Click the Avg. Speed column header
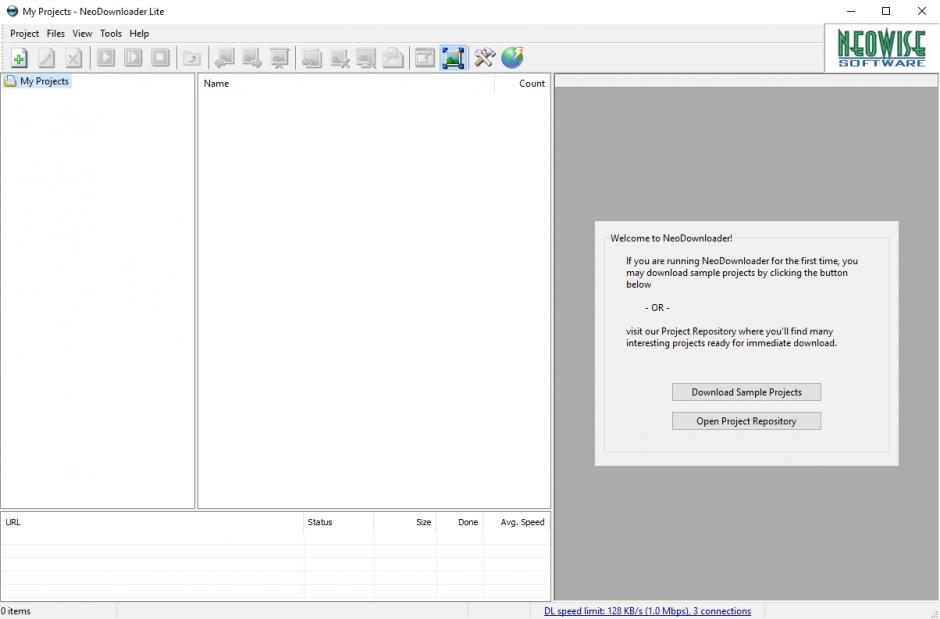 517,522
